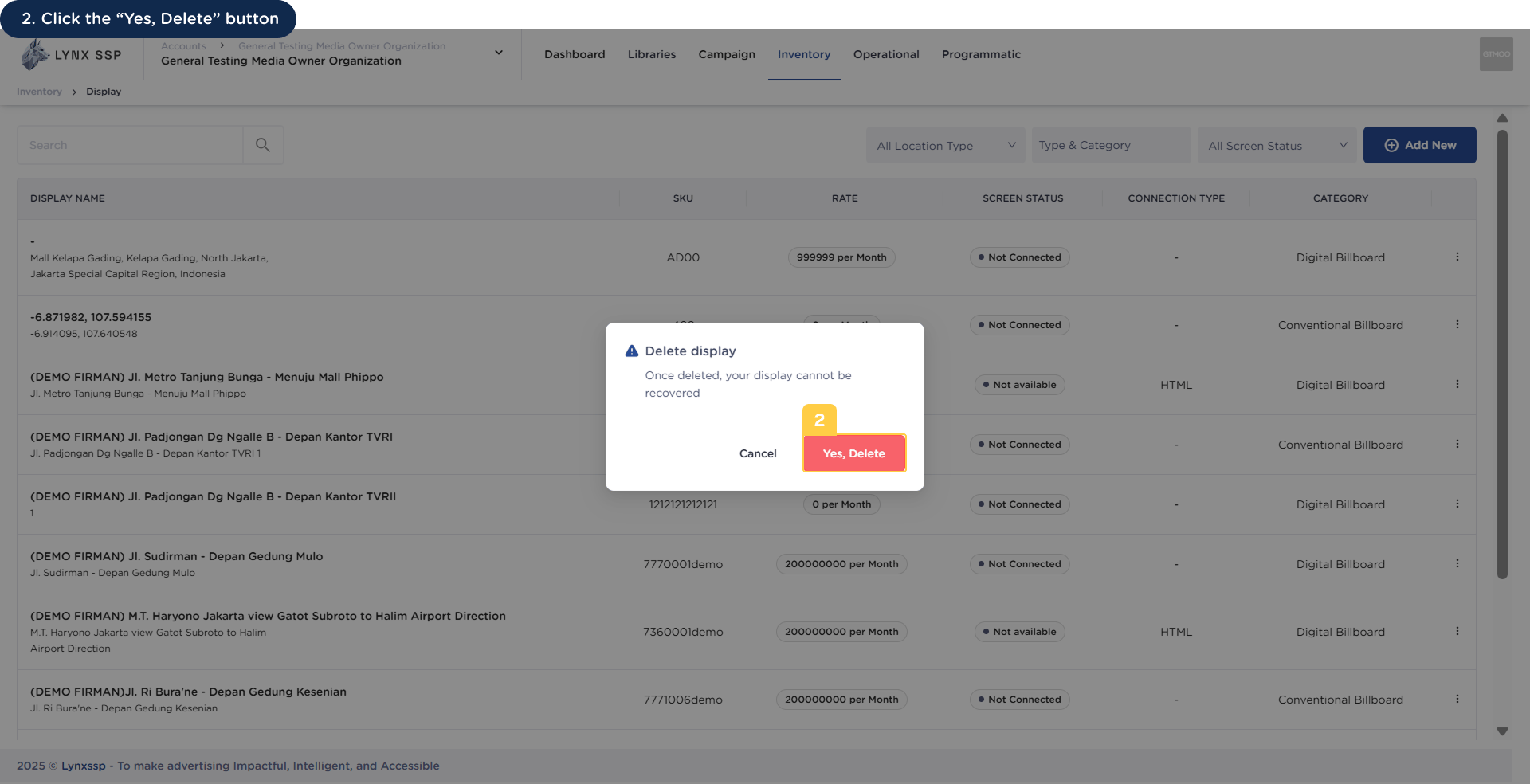This screenshot has width=1530, height=784.
Task: Open row menu for -6.871982, 107.594155 display
Action: point(1457,324)
